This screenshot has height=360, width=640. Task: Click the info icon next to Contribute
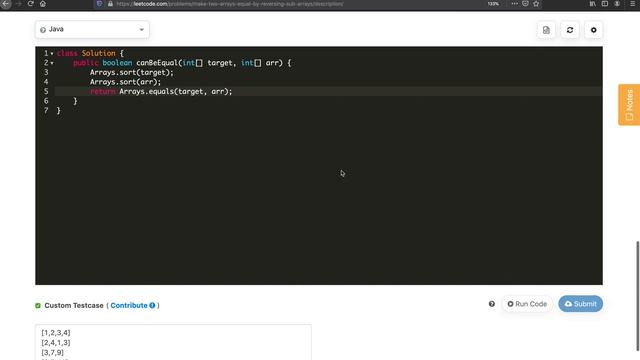coord(152,305)
